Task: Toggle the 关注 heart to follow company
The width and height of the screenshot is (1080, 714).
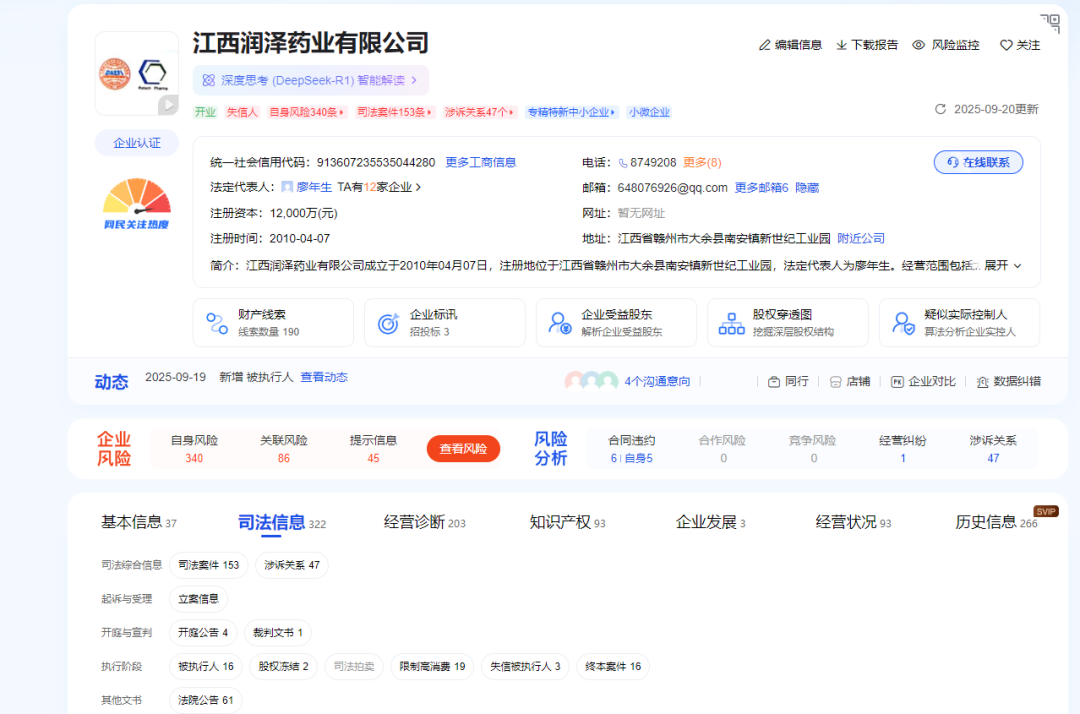Action: click(1006, 45)
